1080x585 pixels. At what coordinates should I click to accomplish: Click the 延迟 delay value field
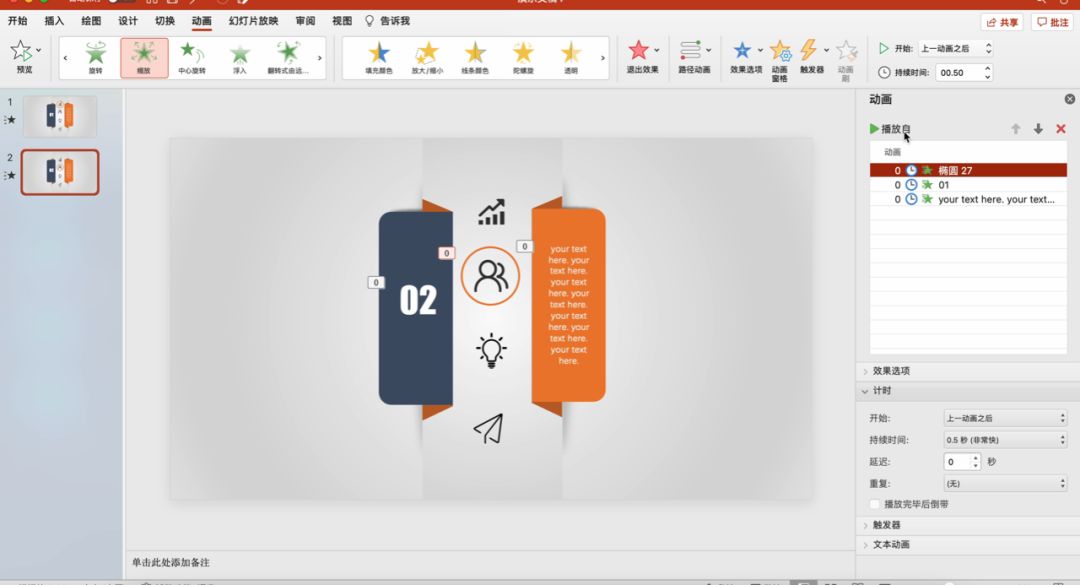[957, 462]
